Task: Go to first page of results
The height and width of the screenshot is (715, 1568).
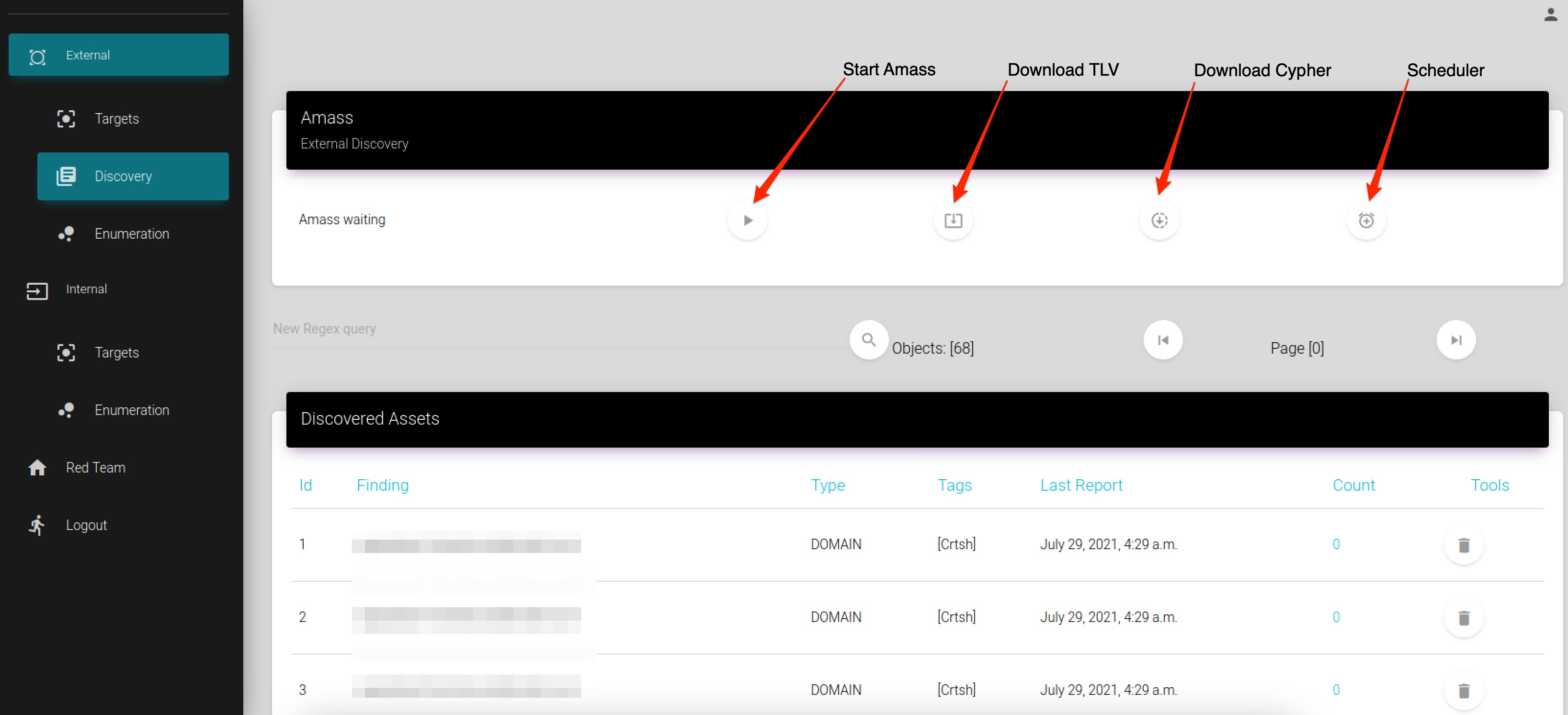Action: coord(1163,339)
